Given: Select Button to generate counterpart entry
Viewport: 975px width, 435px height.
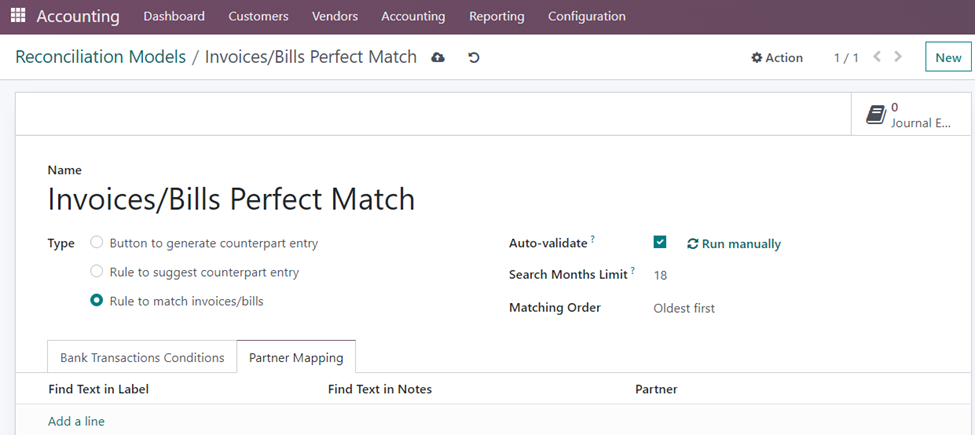Looking at the screenshot, I should pos(97,243).
